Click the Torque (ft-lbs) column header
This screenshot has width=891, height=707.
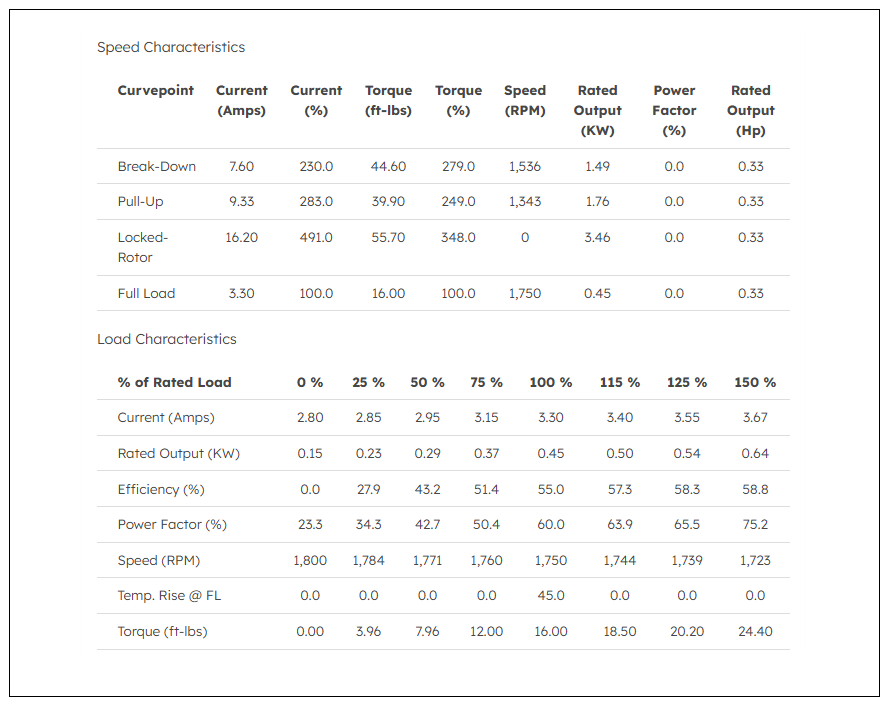pos(388,101)
